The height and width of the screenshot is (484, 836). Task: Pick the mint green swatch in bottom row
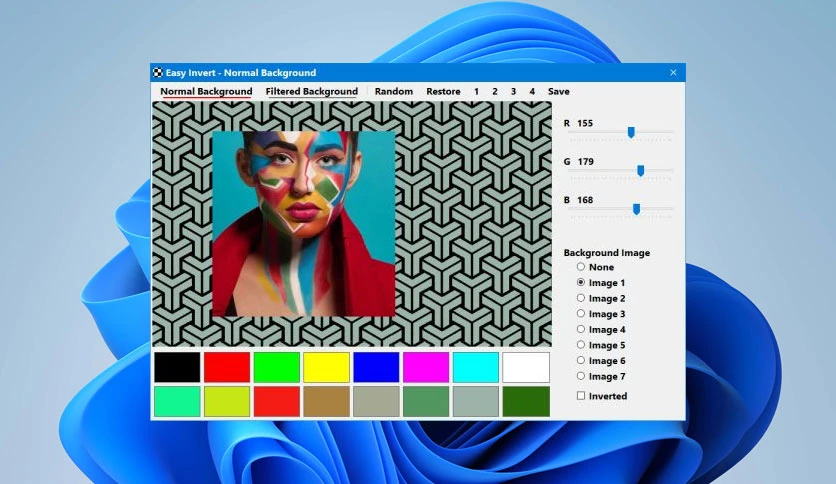point(177,401)
